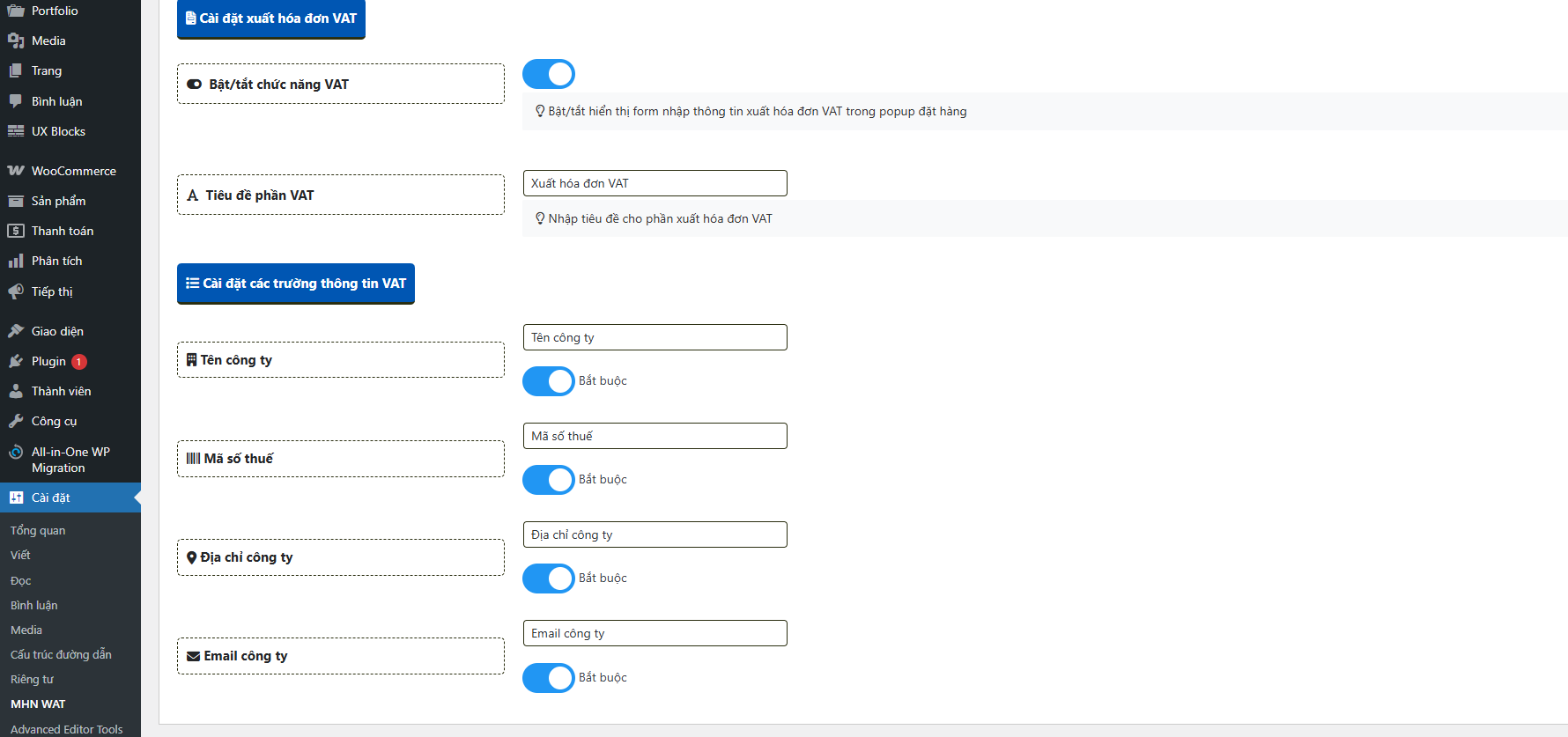
Task: Click the All-in-One WP Migration icon
Action: click(16, 453)
